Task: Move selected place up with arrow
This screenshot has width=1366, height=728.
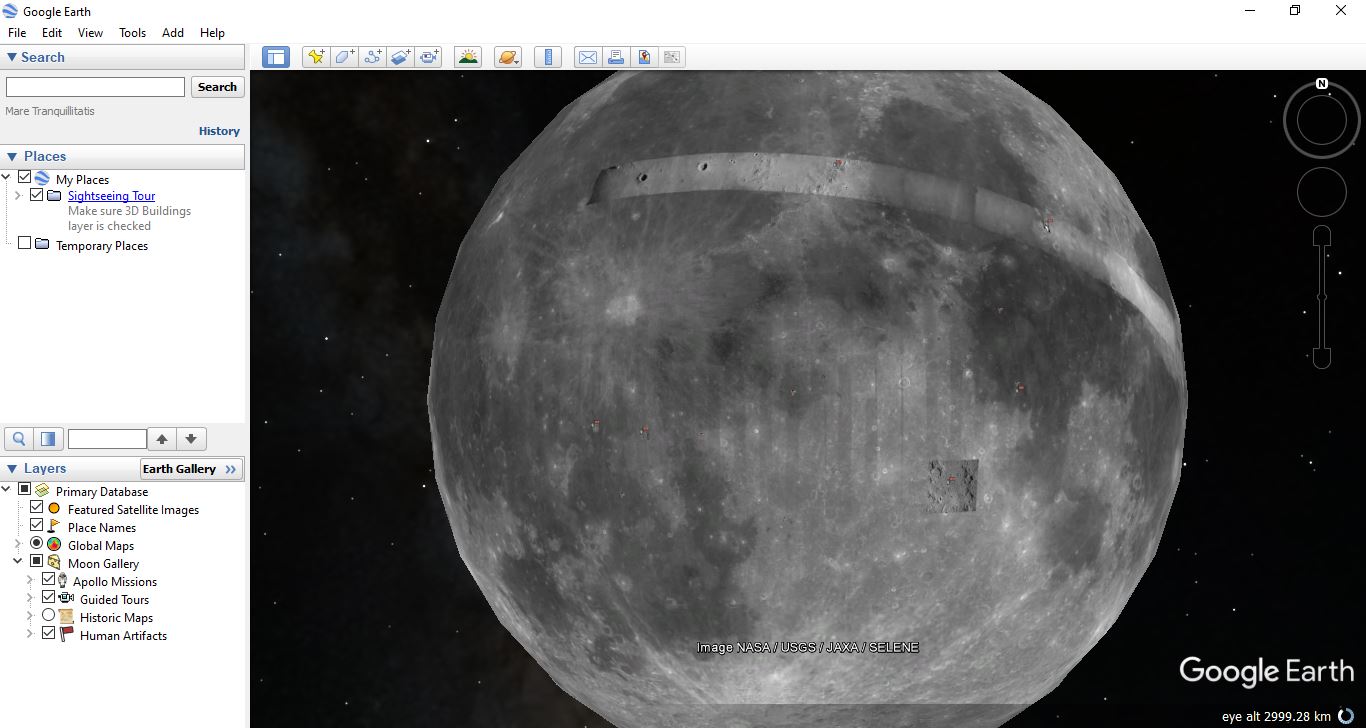Action: tap(162, 439)
